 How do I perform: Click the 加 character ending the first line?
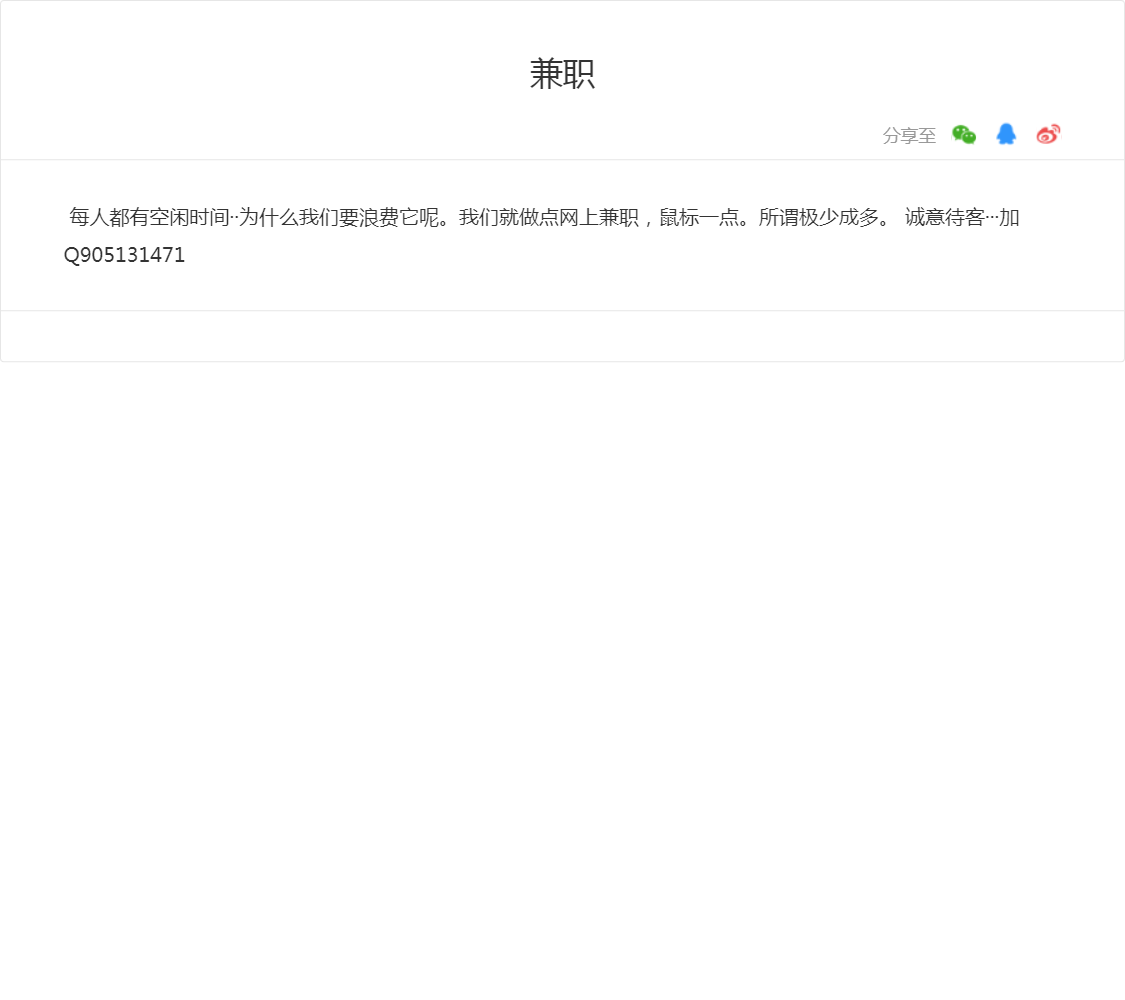[x=1009, y=218]
